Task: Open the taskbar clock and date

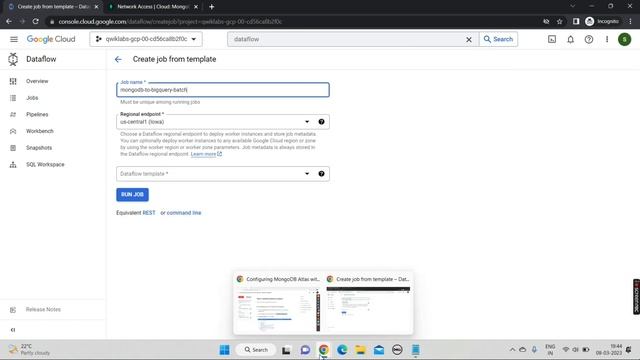Action: pyautogui.click(x=608, y=350)
